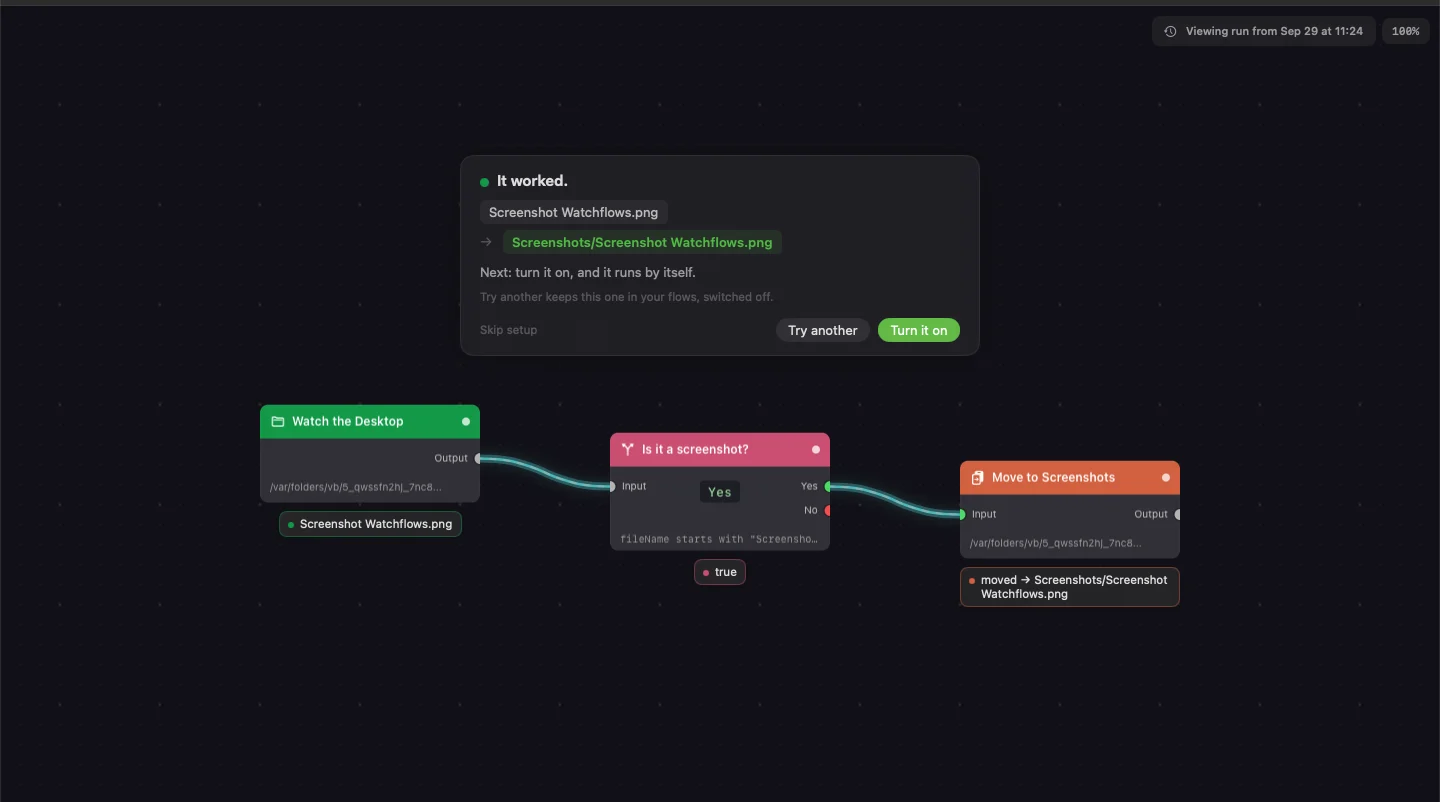Click the folder path in Watch the Desktop node
The image size is (1440, 802).
pyautogui.click(x=355, y=487)
